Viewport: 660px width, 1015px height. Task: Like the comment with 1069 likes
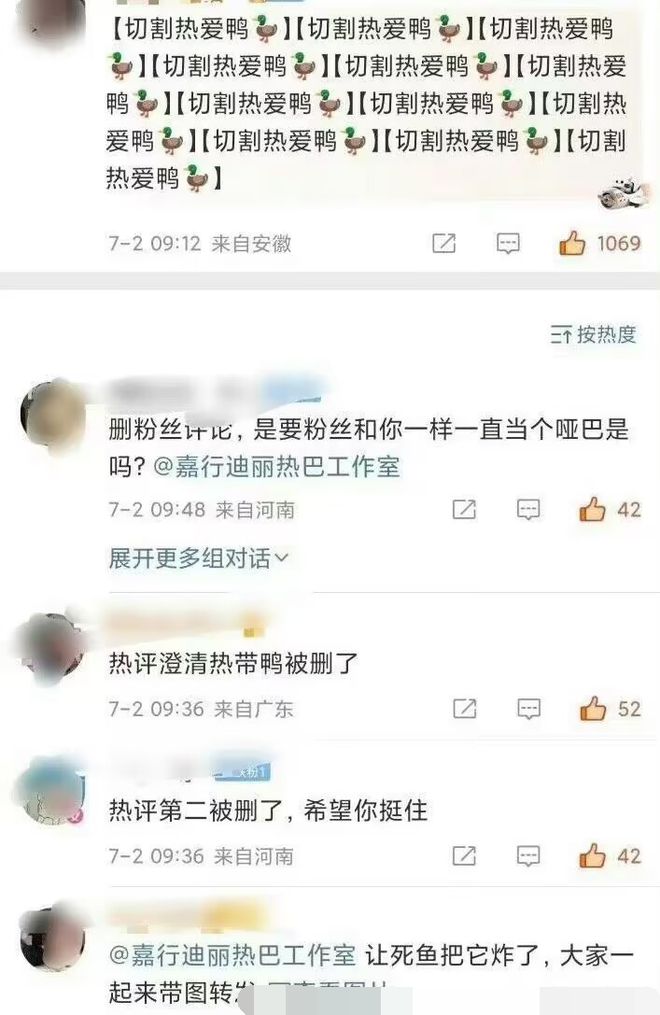[572, 243]
